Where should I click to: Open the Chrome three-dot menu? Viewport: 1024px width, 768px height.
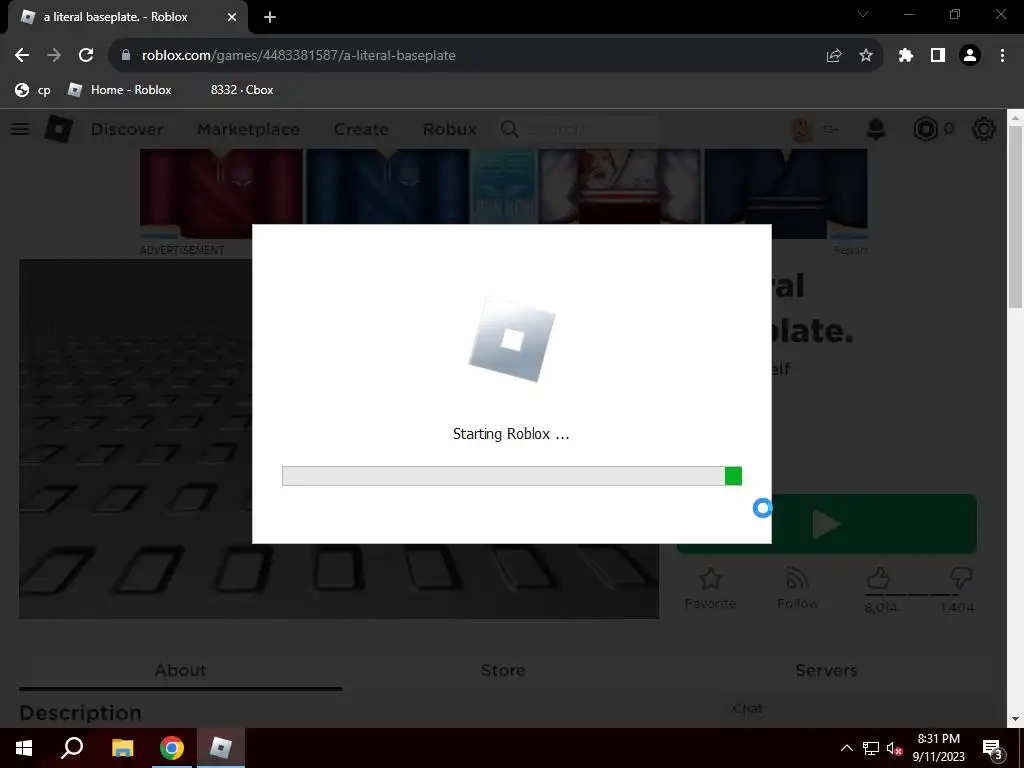[x=1002, y=56]
